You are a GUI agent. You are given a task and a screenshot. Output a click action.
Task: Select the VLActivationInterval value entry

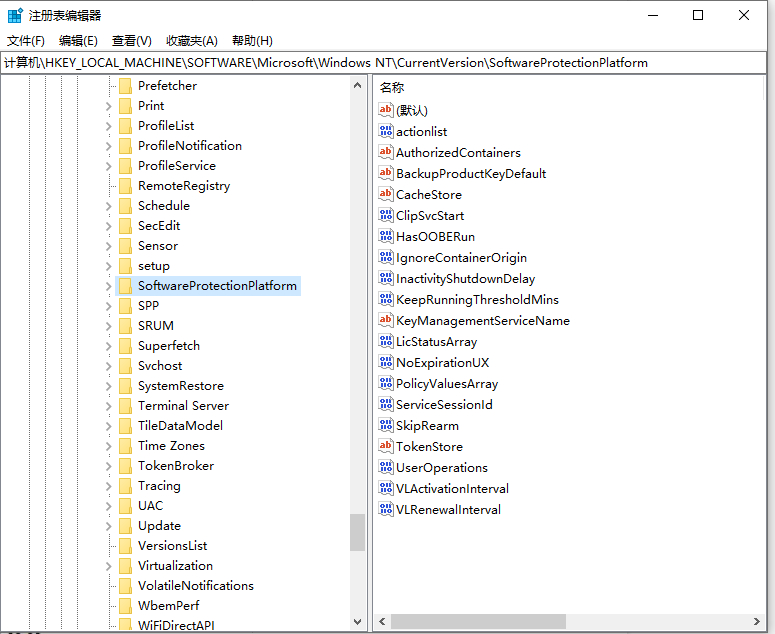click(452, 488)
